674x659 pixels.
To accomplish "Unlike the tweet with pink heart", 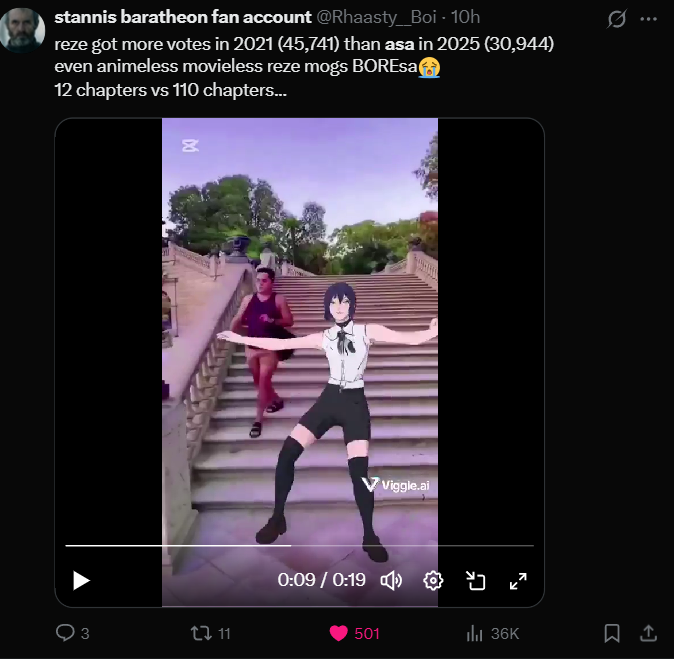I will click(x=338, y=633).
